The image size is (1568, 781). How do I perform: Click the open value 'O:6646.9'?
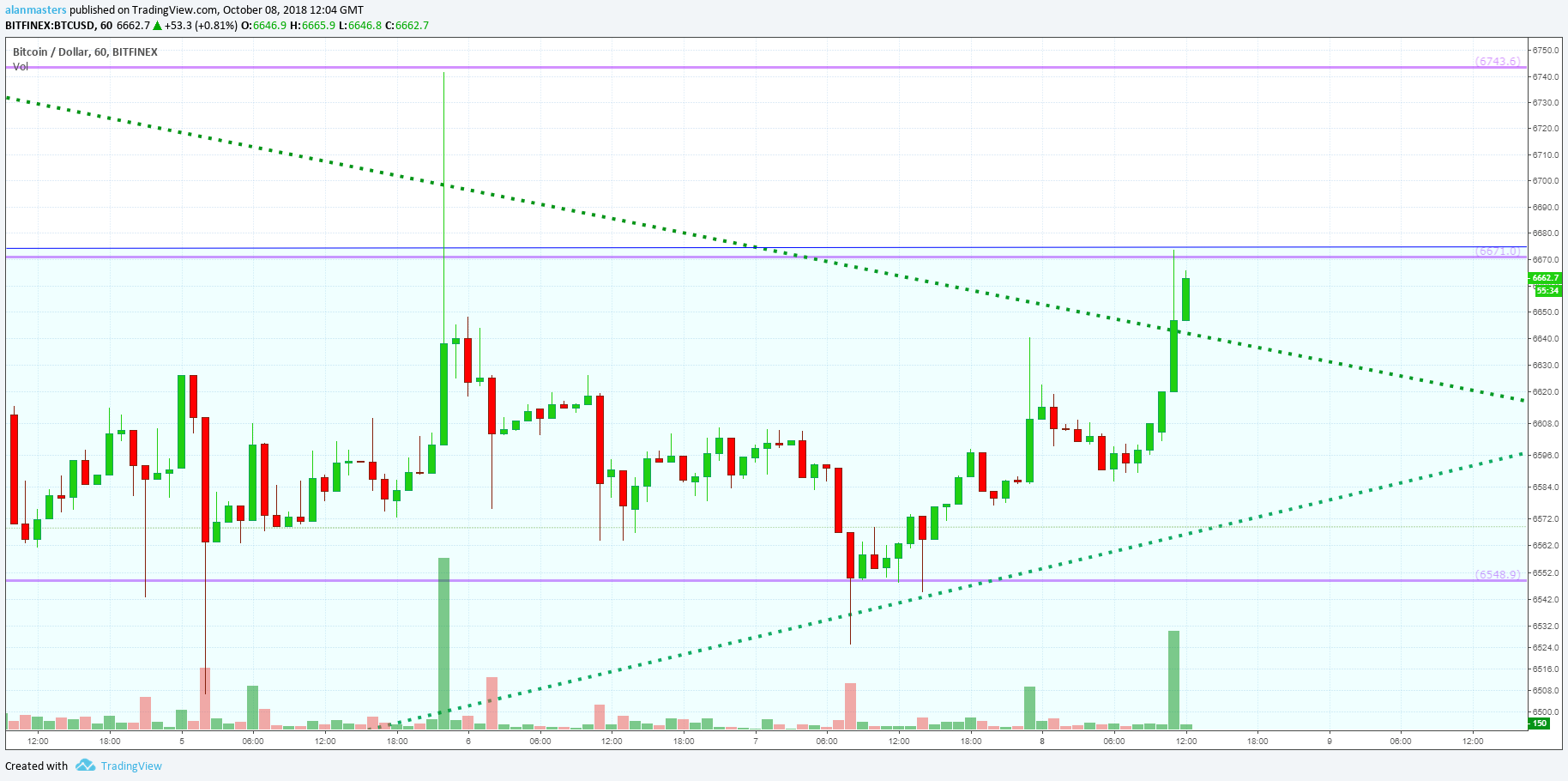264,26
